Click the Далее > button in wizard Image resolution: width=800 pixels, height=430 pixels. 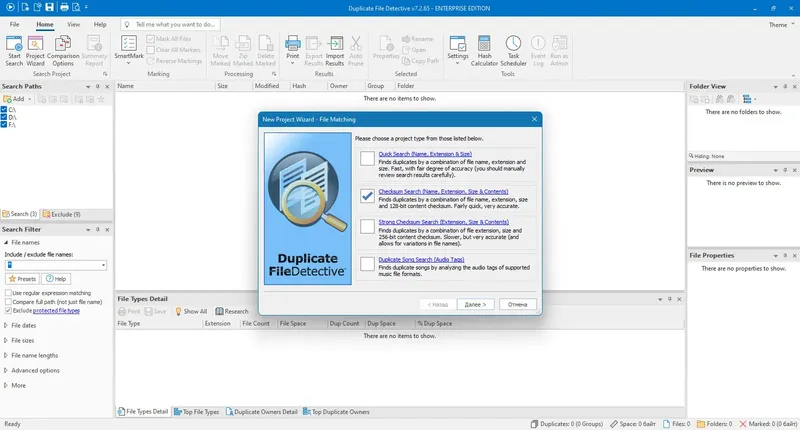[x=476, y=305]
